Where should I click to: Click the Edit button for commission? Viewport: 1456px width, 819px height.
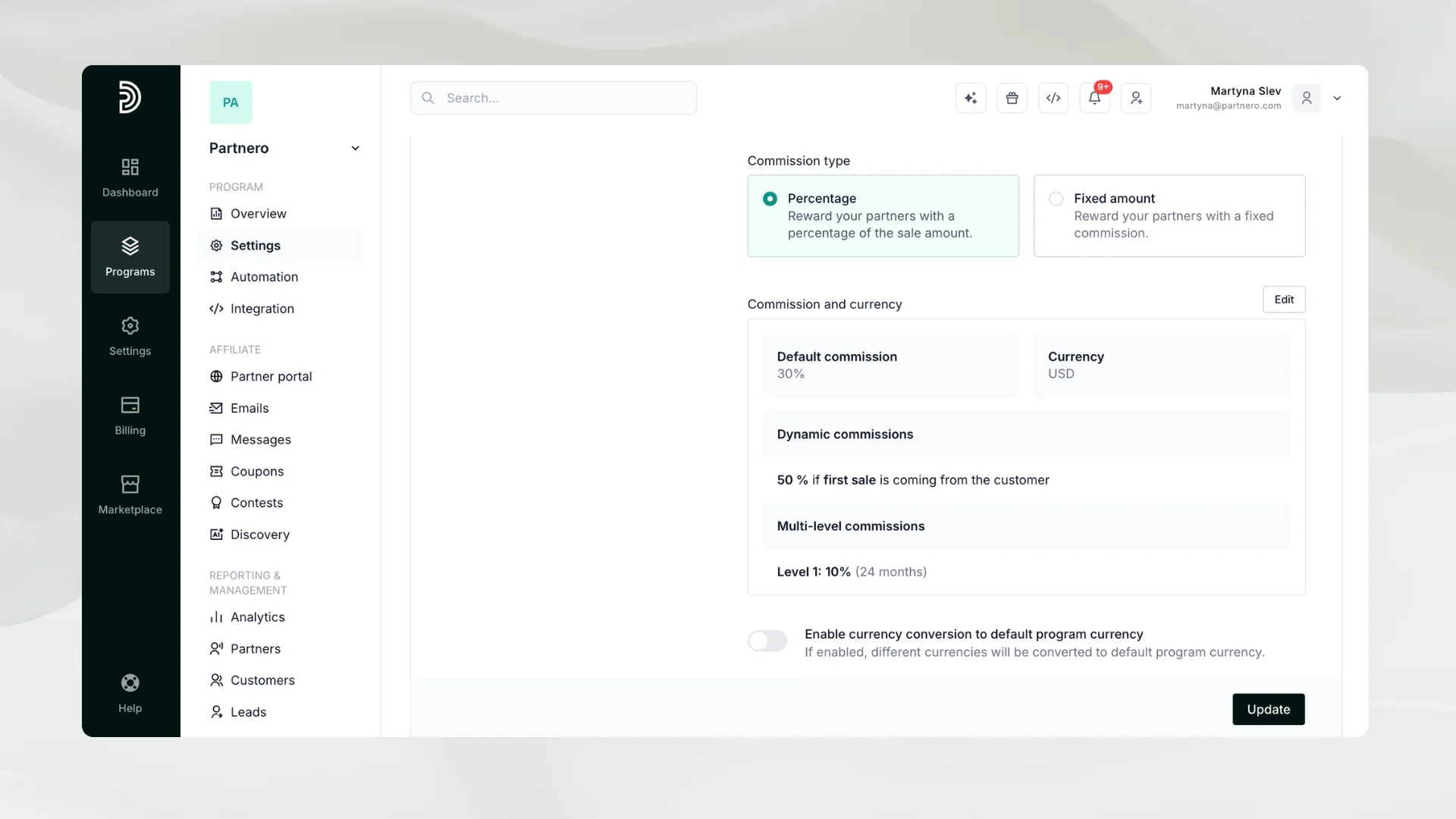1284,300
